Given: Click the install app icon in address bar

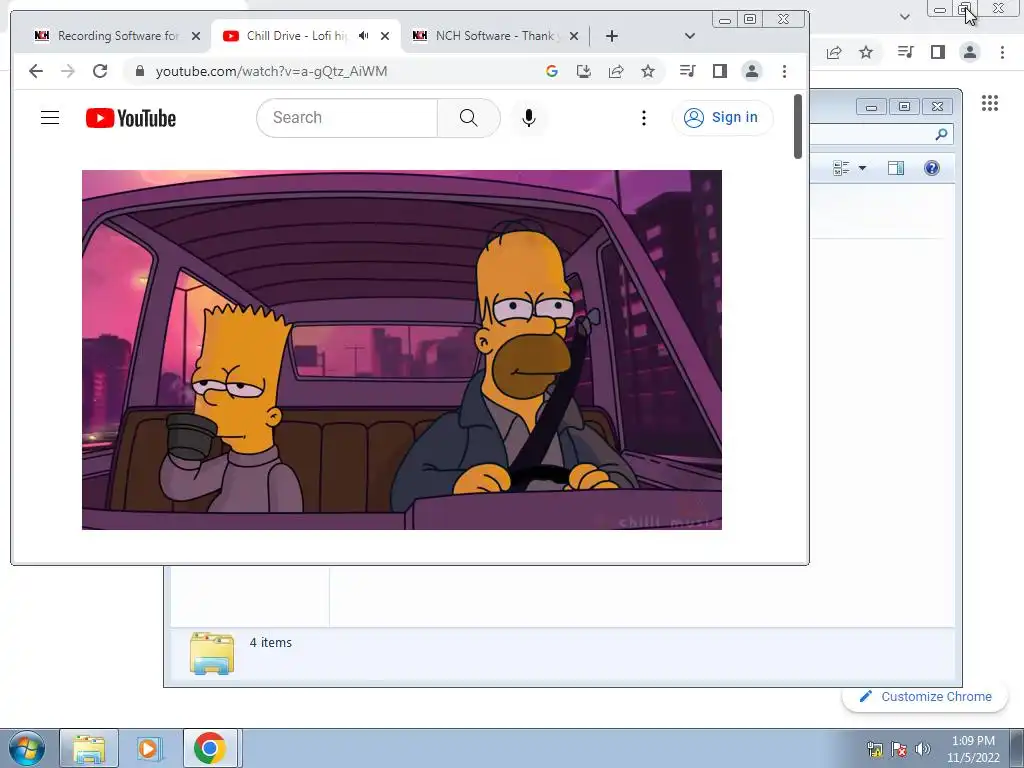Looking at the screenshot, I should coord(584,71).
